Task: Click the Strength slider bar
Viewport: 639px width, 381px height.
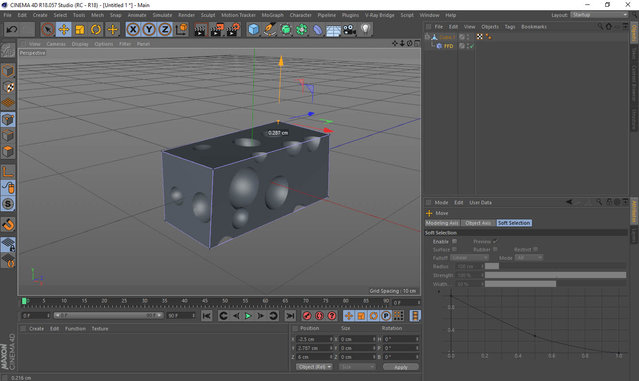Action: pos(555,275)
